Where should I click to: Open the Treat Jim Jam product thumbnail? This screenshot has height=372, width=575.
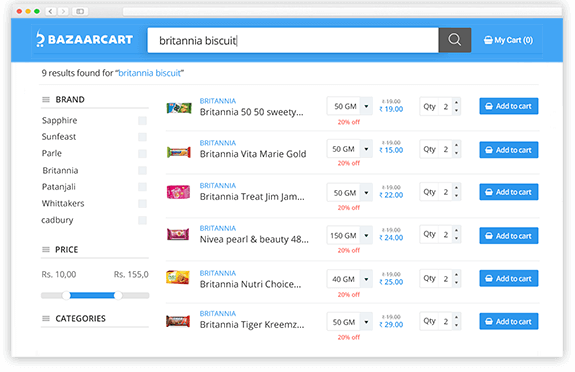point(178,192)
